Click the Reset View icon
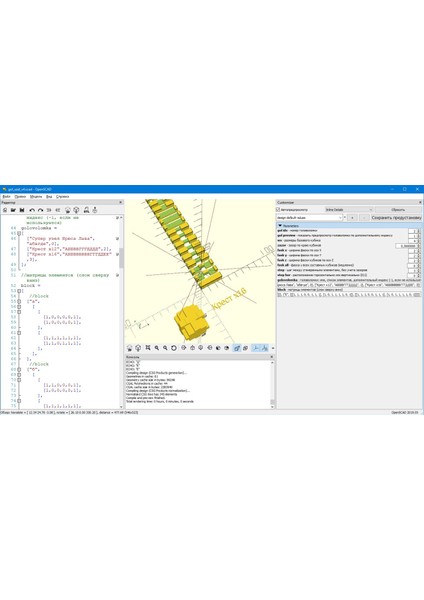This screenshot has height=600, width=424. (174, 348)
